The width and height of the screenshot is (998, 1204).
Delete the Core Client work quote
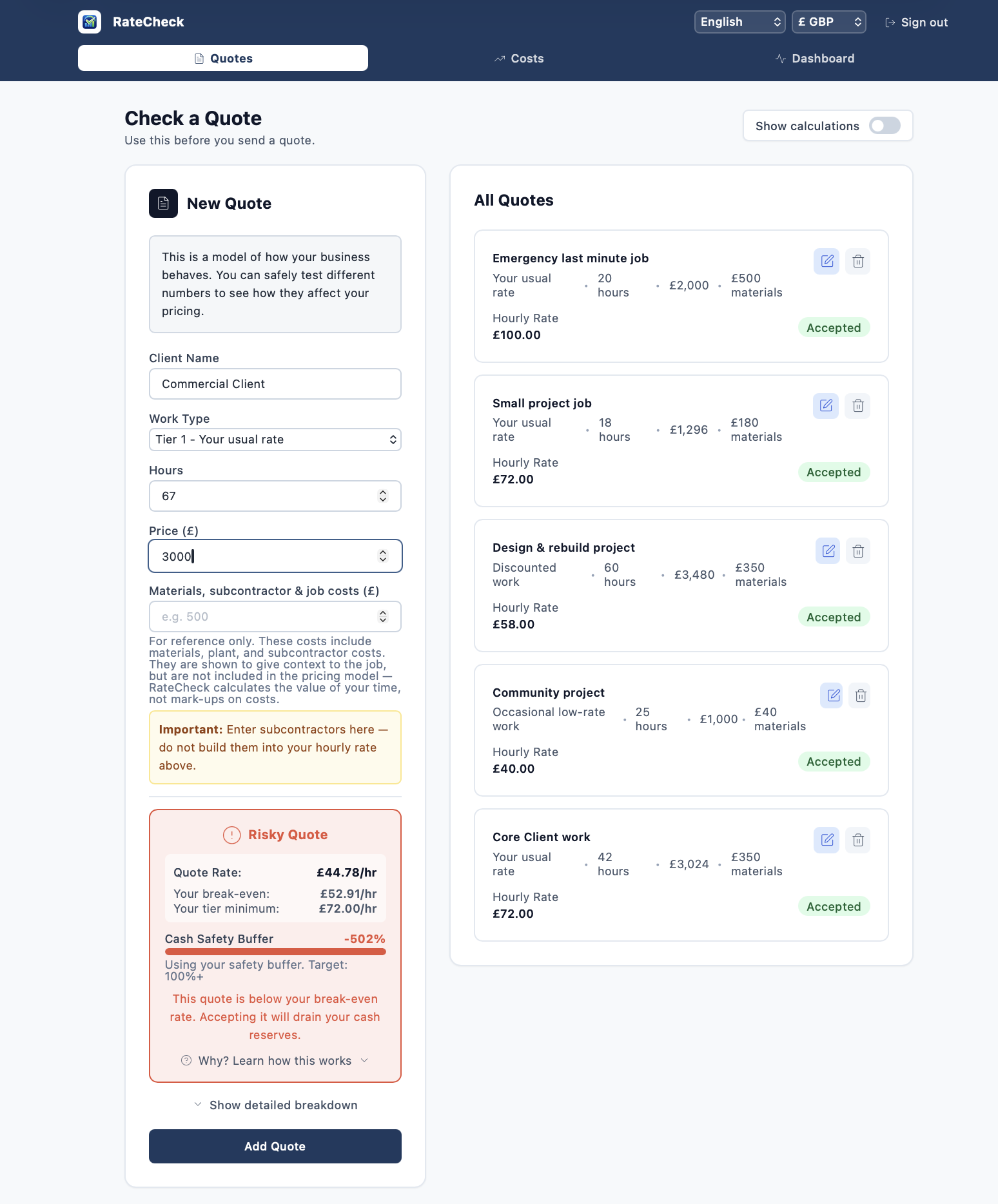pyautogui.click(x=858, y=840)
